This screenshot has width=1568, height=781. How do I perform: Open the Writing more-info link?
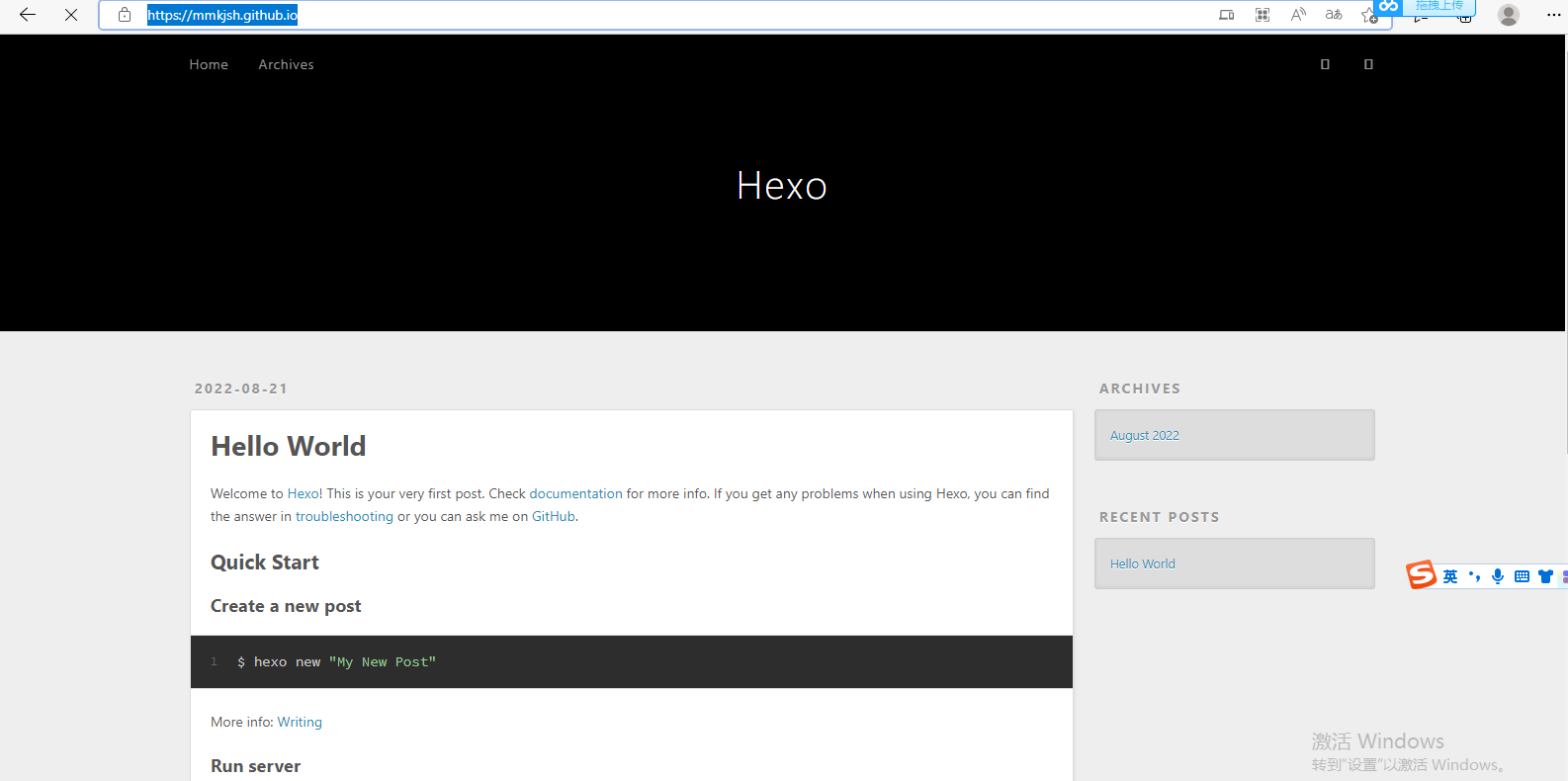tap(300, 722)
